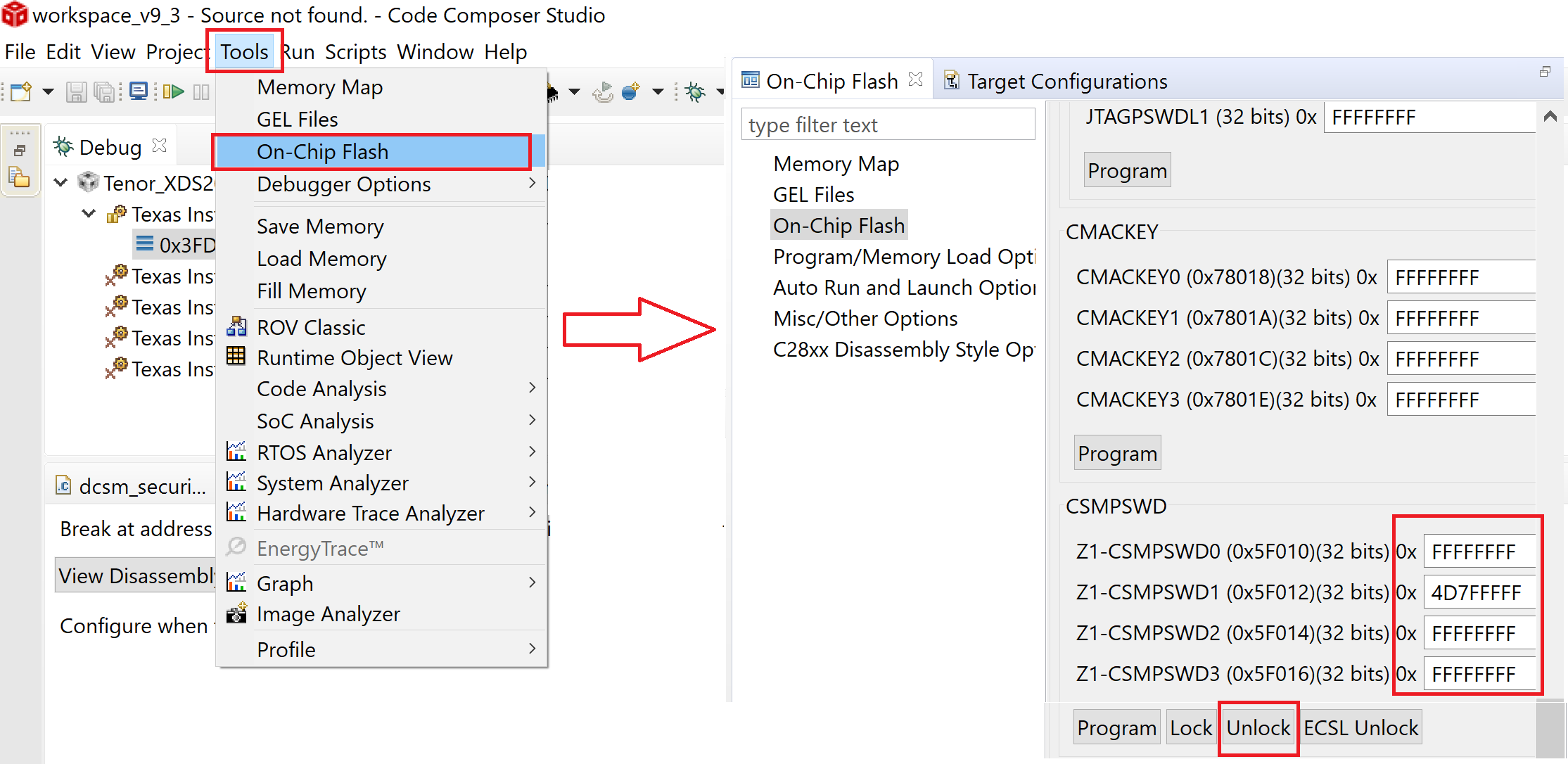The height and width of the screenshot is (764, 1568).
Task: Choose Fill Memory menu entry
Action: click(381, 291)
